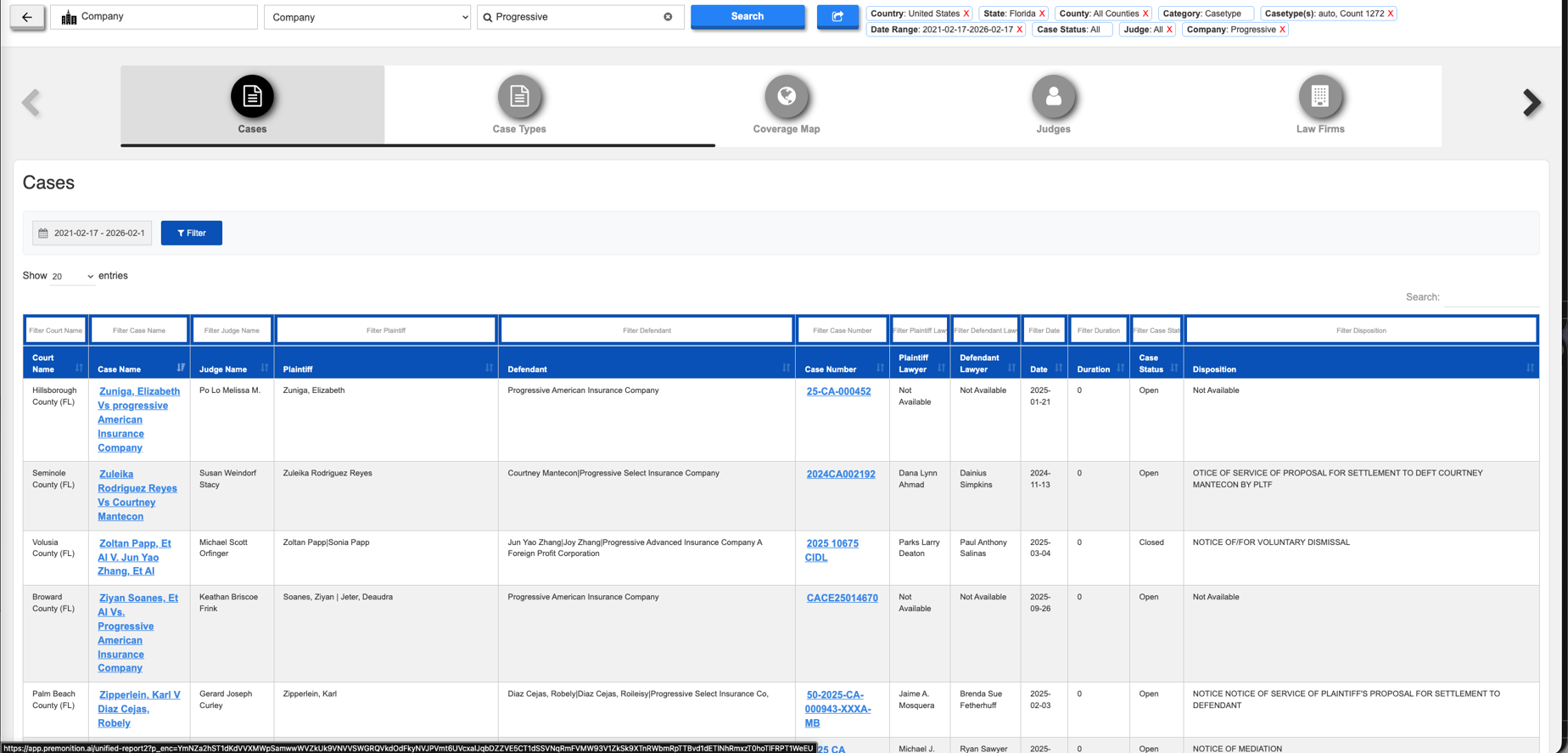Go back with the arrow button

(27, 17)
